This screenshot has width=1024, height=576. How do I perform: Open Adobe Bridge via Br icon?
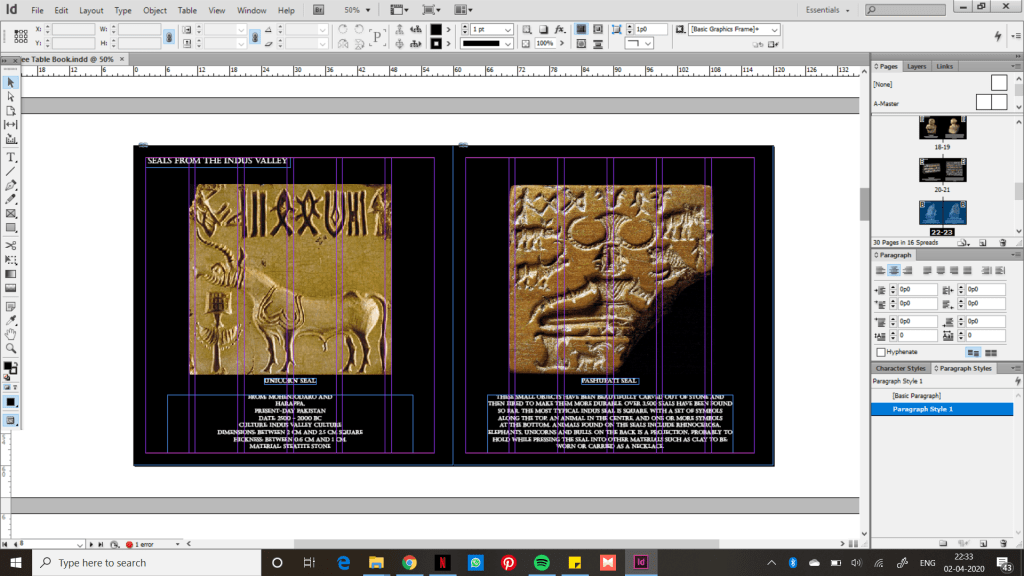tap(318, 10)
